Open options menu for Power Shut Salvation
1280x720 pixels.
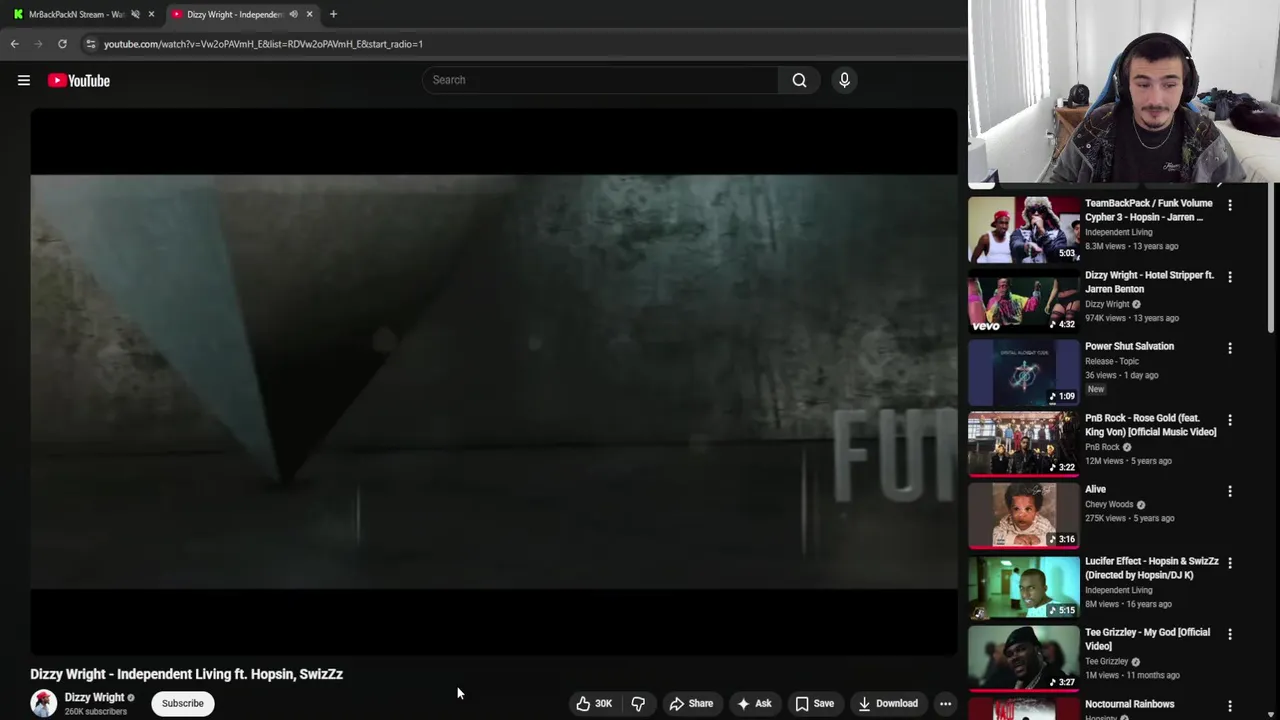[1230, 348]
